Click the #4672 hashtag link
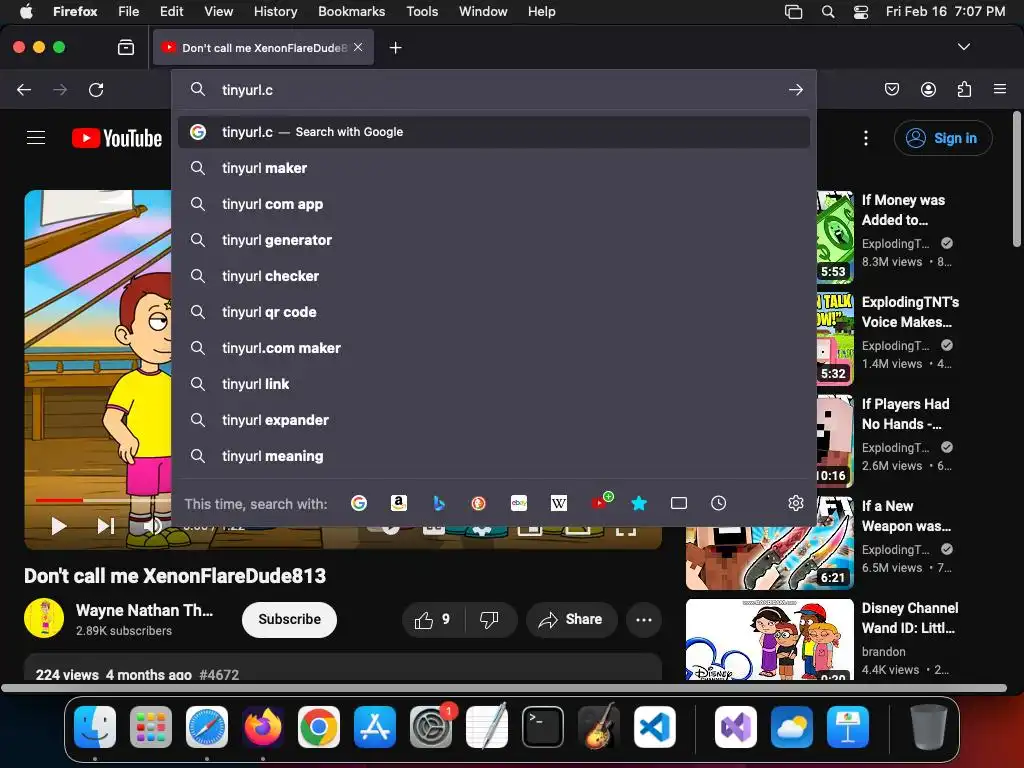The width and height of the screenshot is (1024, 768). coord(219,675)
